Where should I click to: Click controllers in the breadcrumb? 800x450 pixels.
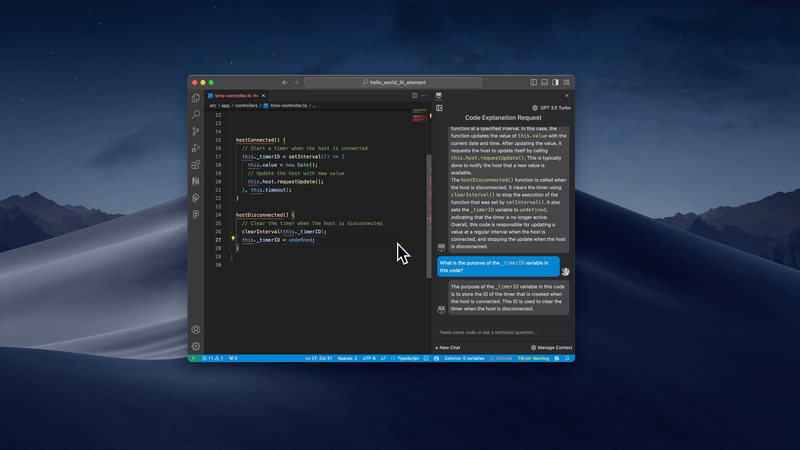click(246, 106)
